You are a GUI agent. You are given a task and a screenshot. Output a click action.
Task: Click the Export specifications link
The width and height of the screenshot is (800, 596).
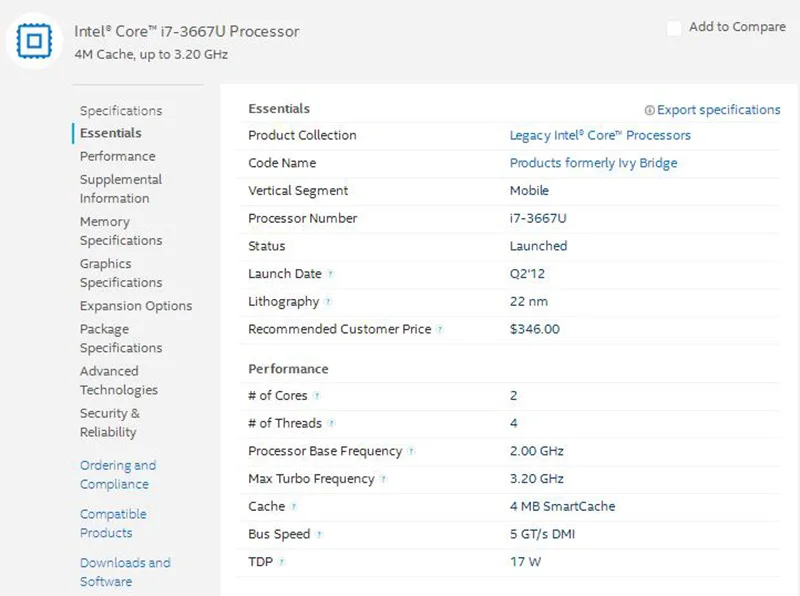[x=718, y=110]
